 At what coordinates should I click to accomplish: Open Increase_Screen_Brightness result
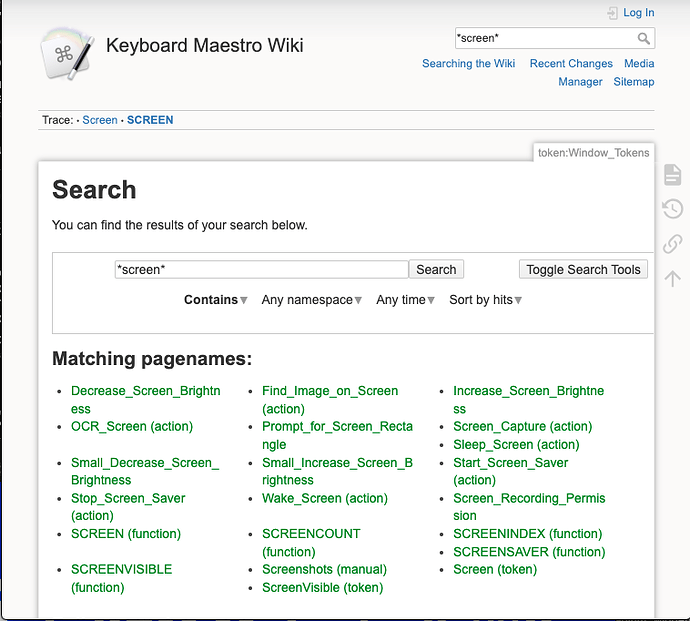(x=529, y=400)
